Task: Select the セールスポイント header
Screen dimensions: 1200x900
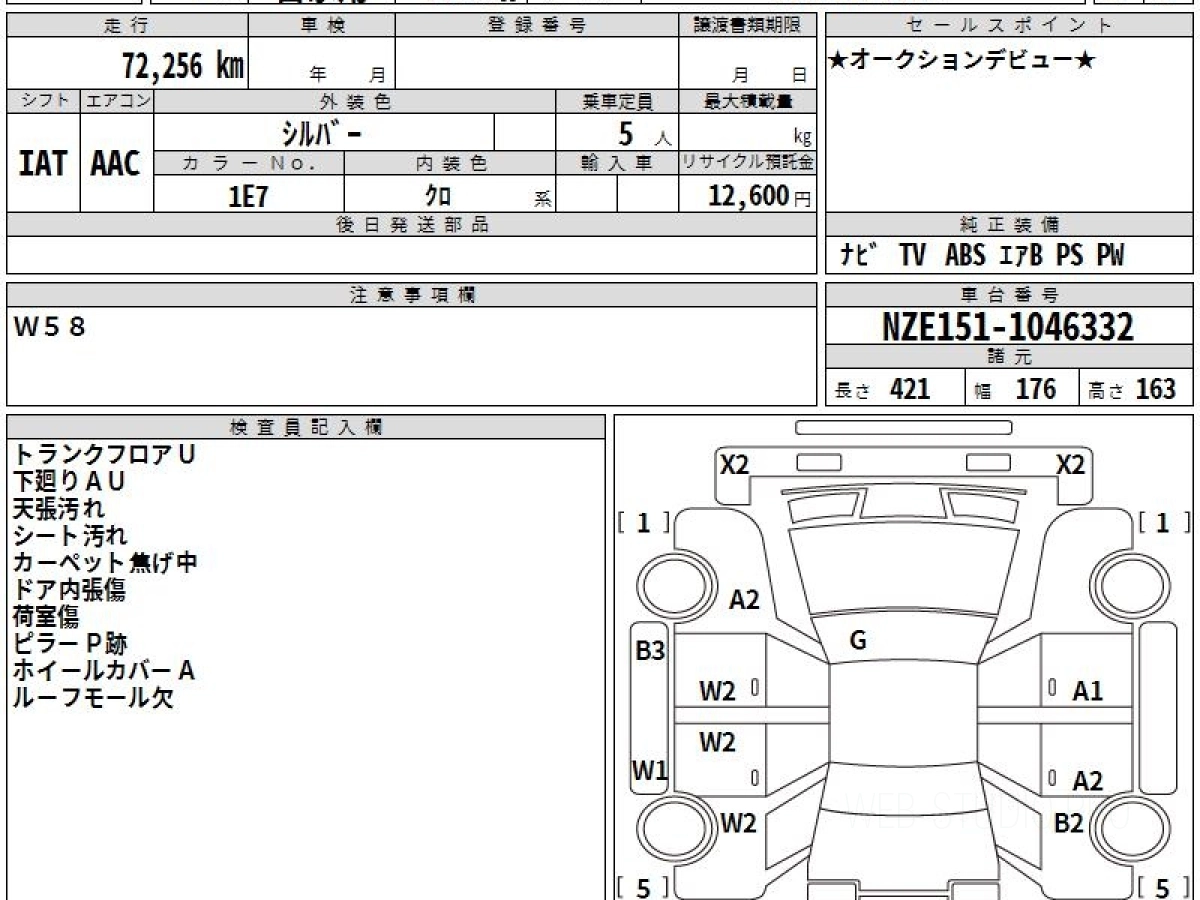Action: coord(1010,26)
